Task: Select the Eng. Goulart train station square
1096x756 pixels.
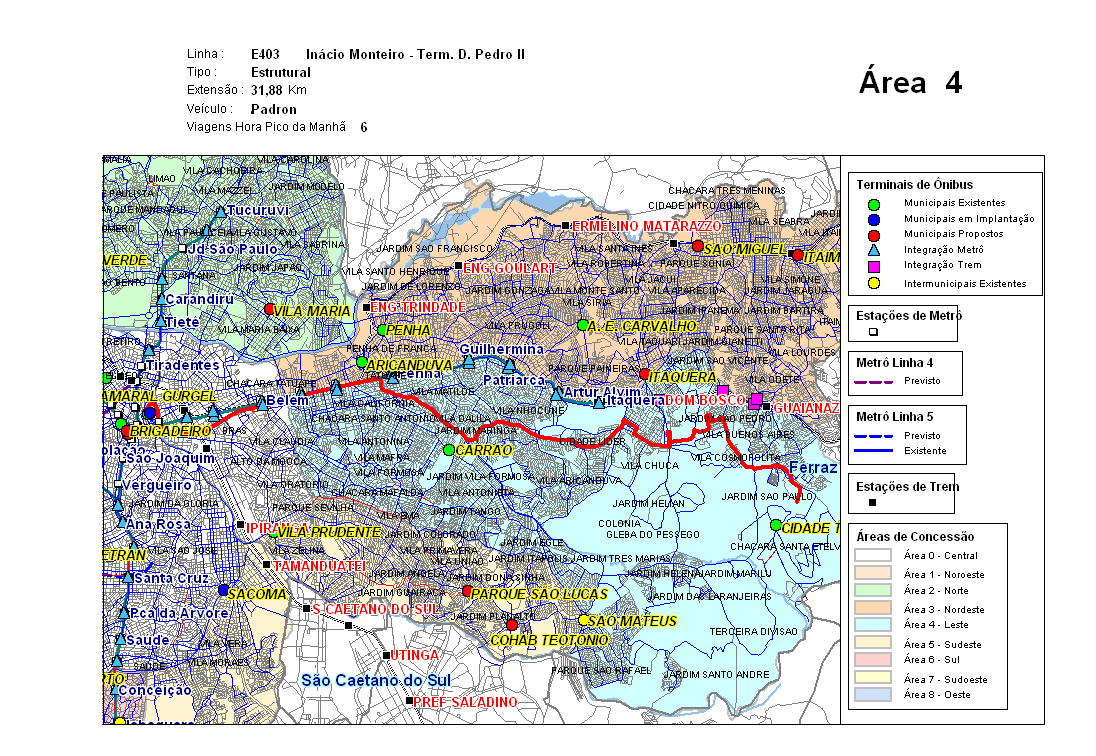Action: tap(458, 266)
